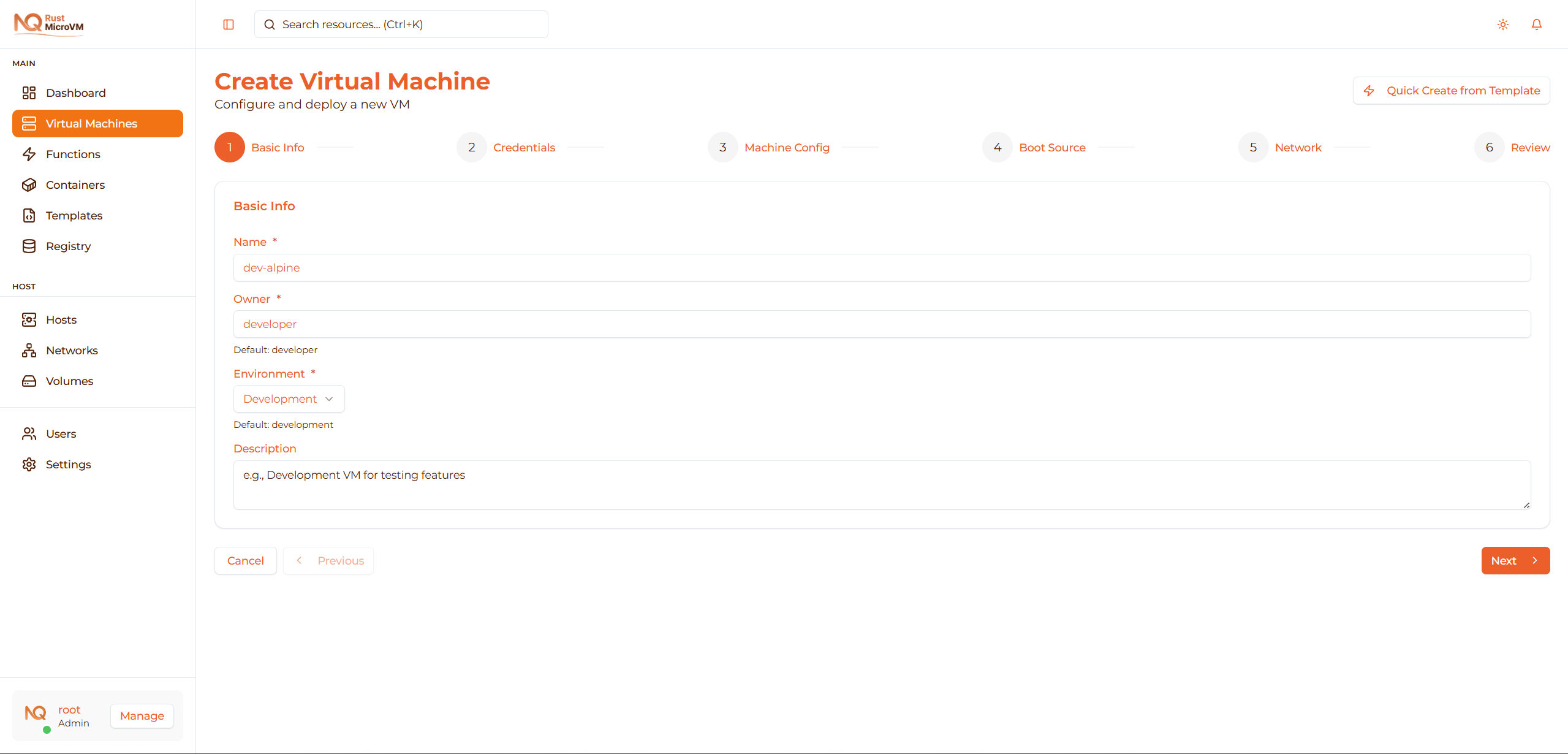Toggle the light/dark theme
Image resolution: width=1568 pixels, height=754 pixels.
tap(1502, 24)
